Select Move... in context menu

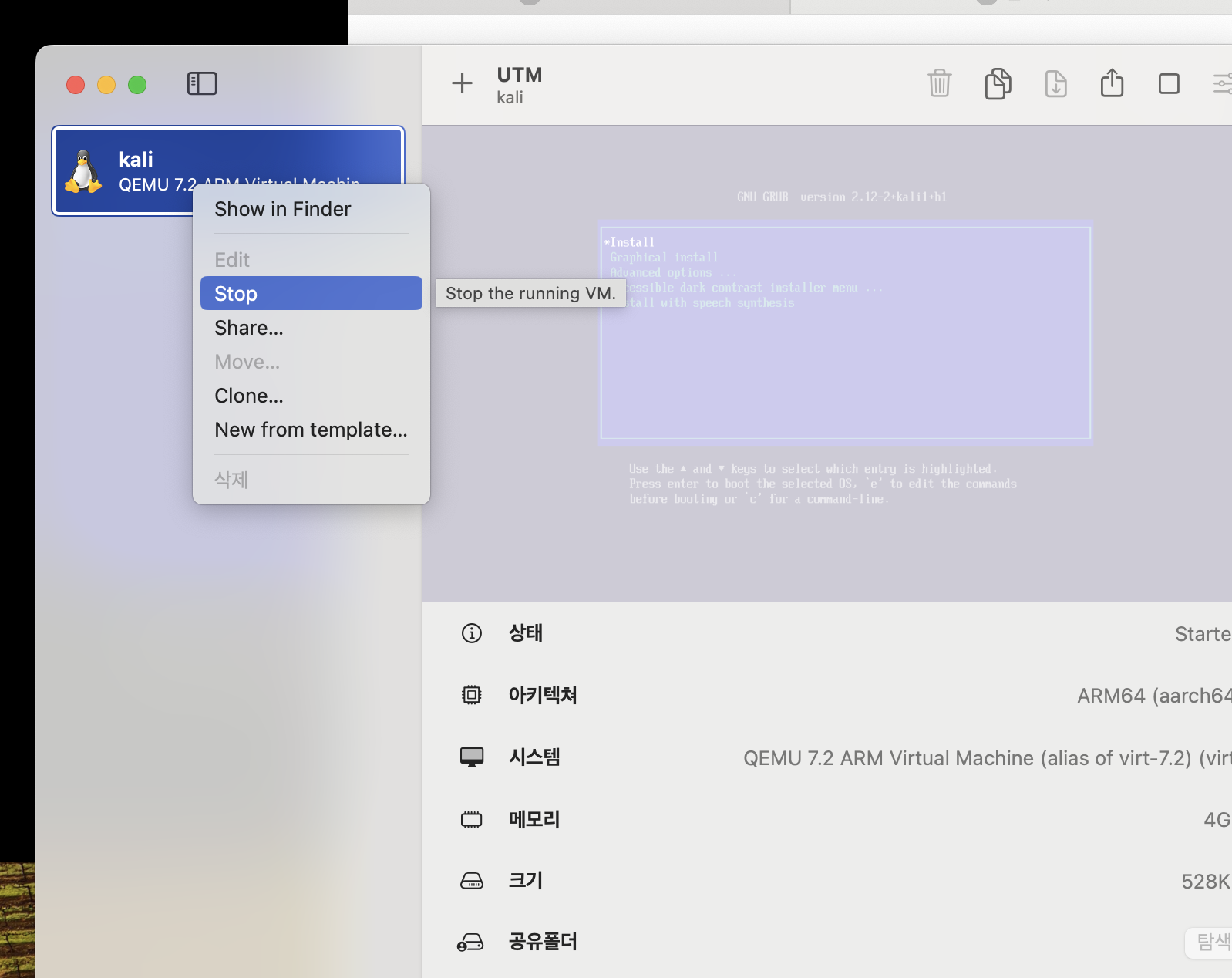(311, 362)
